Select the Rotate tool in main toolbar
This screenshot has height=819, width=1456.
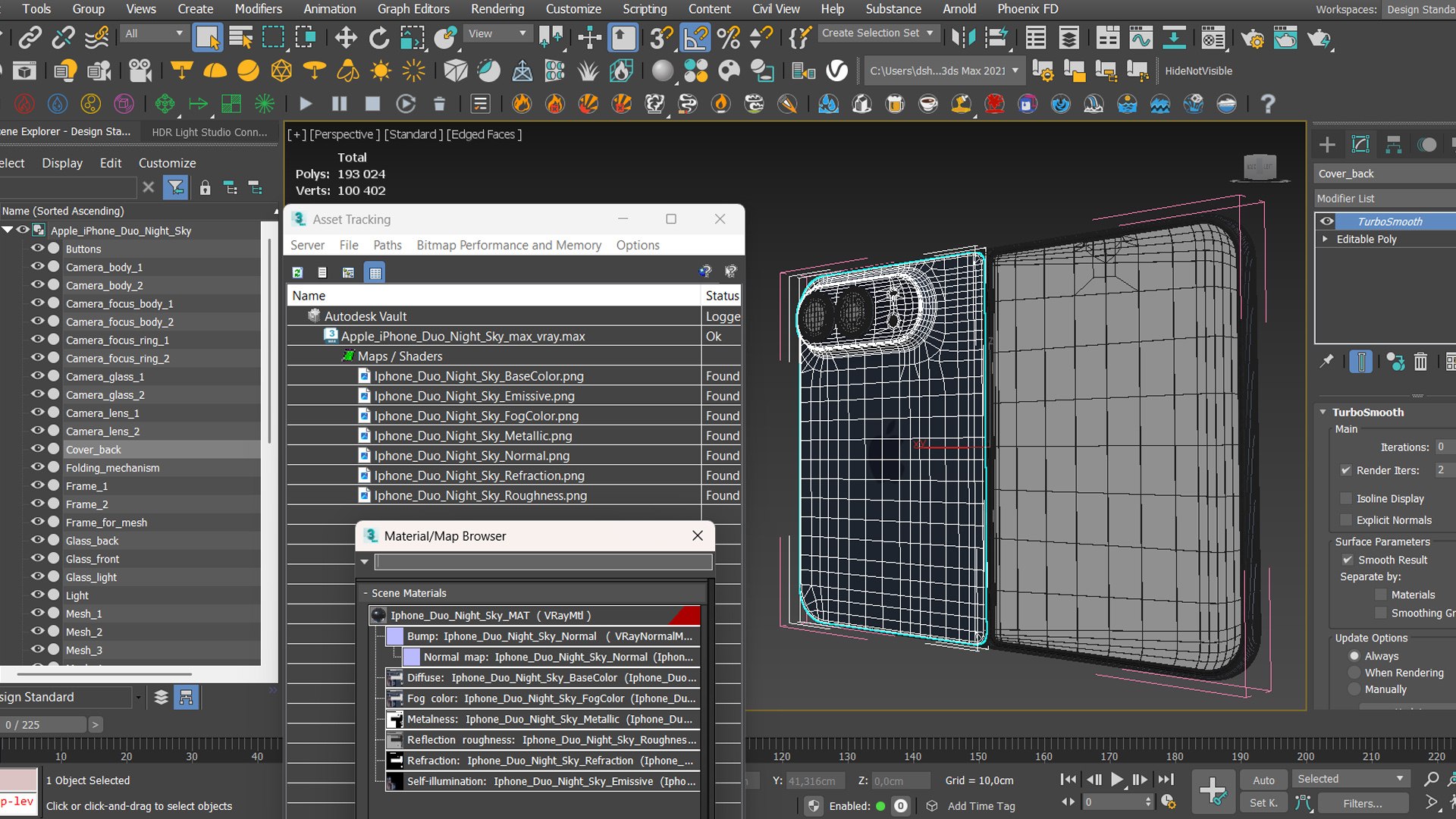click(x=379, y=37)
